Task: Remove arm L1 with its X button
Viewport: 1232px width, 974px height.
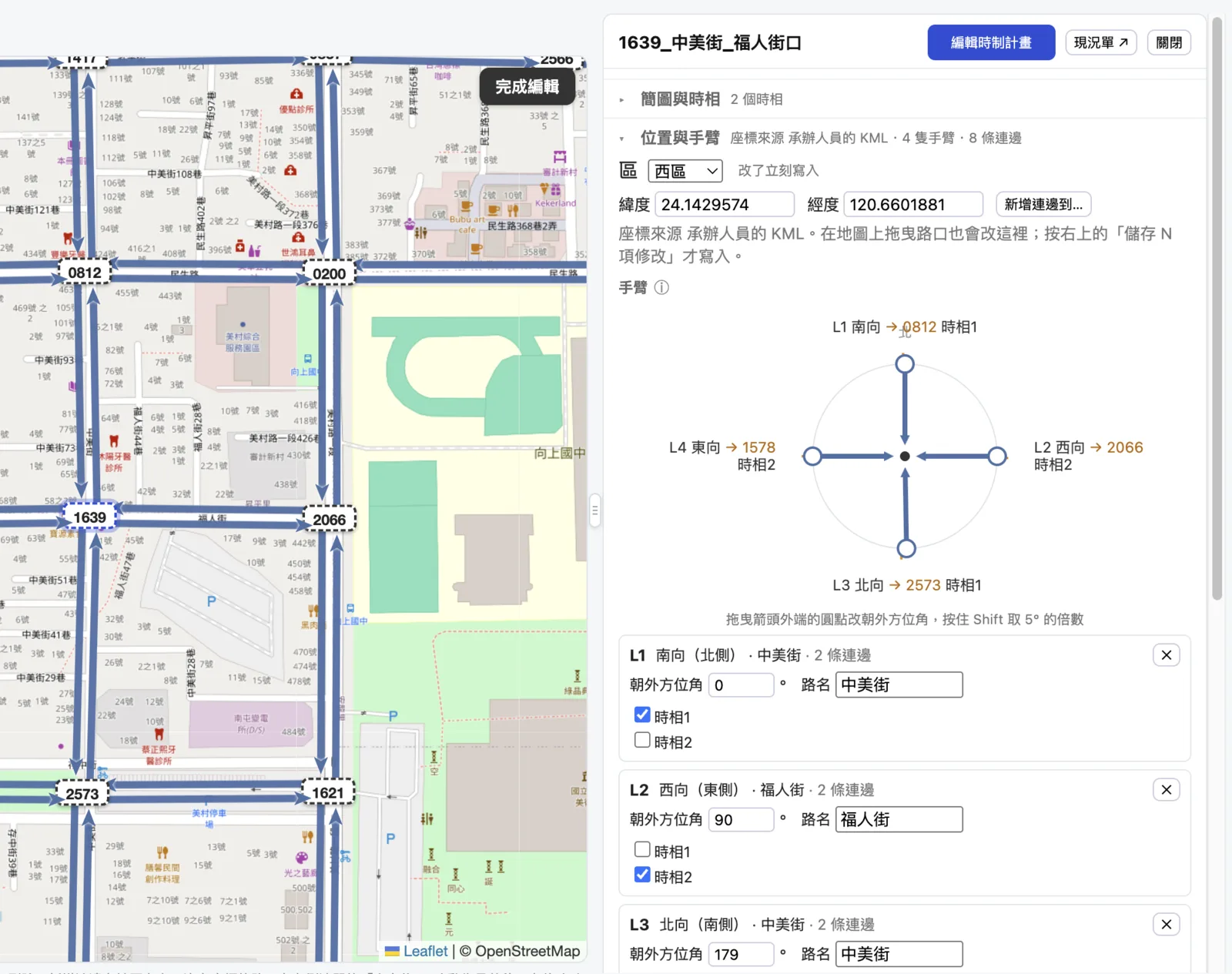Action: [1167, 654]
